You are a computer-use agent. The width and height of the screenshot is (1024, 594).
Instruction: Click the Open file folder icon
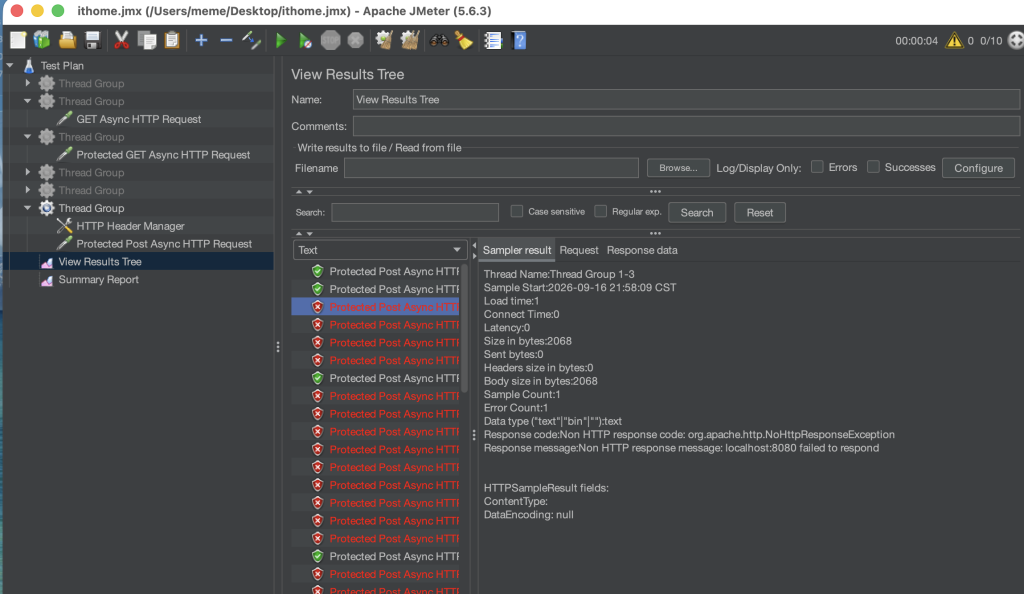tap(67, 40)
